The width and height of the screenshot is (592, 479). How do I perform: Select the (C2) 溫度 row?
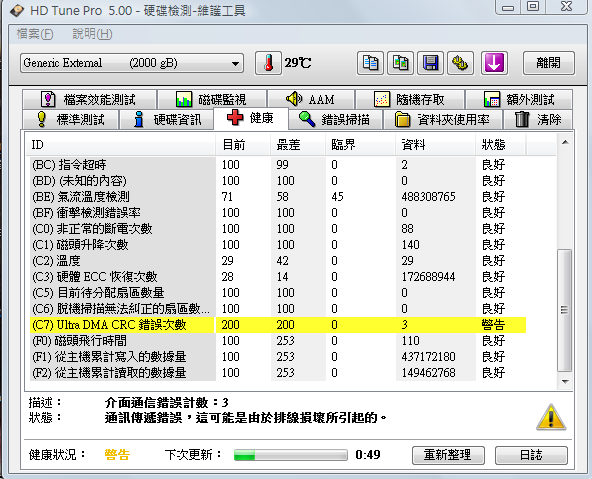278,261
